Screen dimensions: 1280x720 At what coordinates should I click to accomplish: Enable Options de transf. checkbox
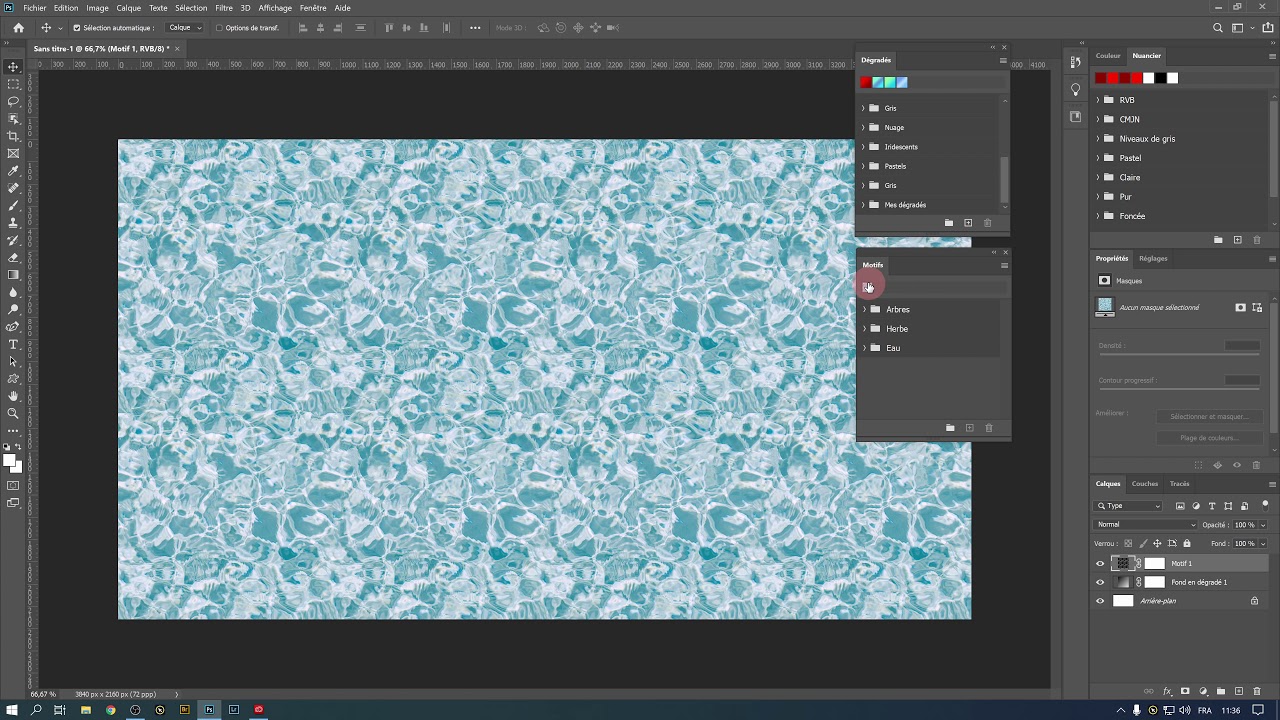click(x=219, y=28)
